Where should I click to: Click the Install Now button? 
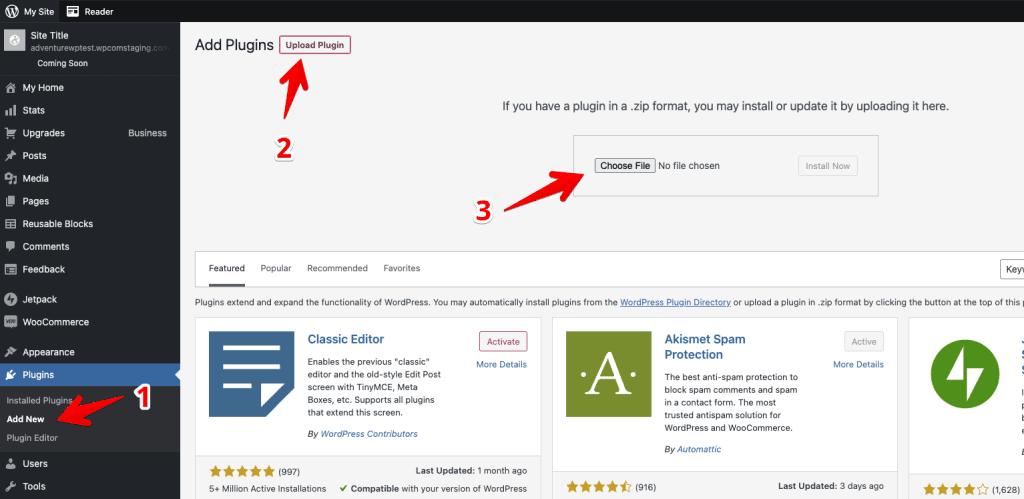click(827, 166)
